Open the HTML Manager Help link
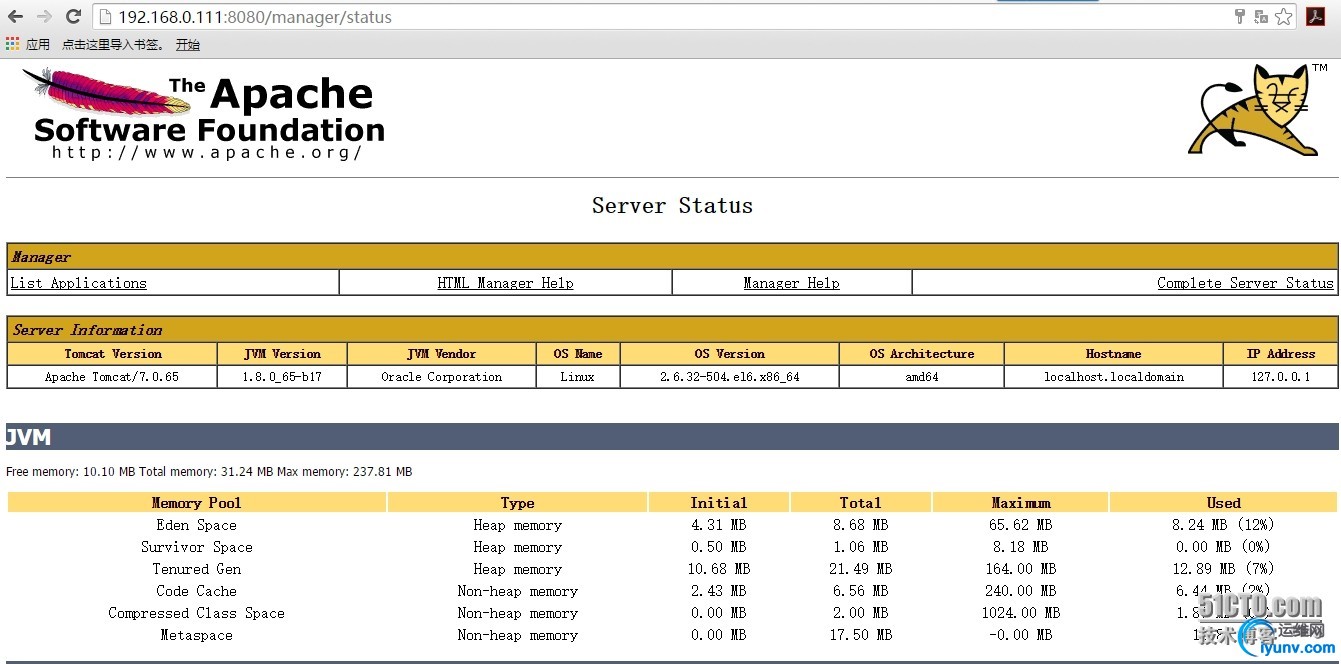Image resolution: width=1341 pixels, height=664 pixels. (505, 283)
